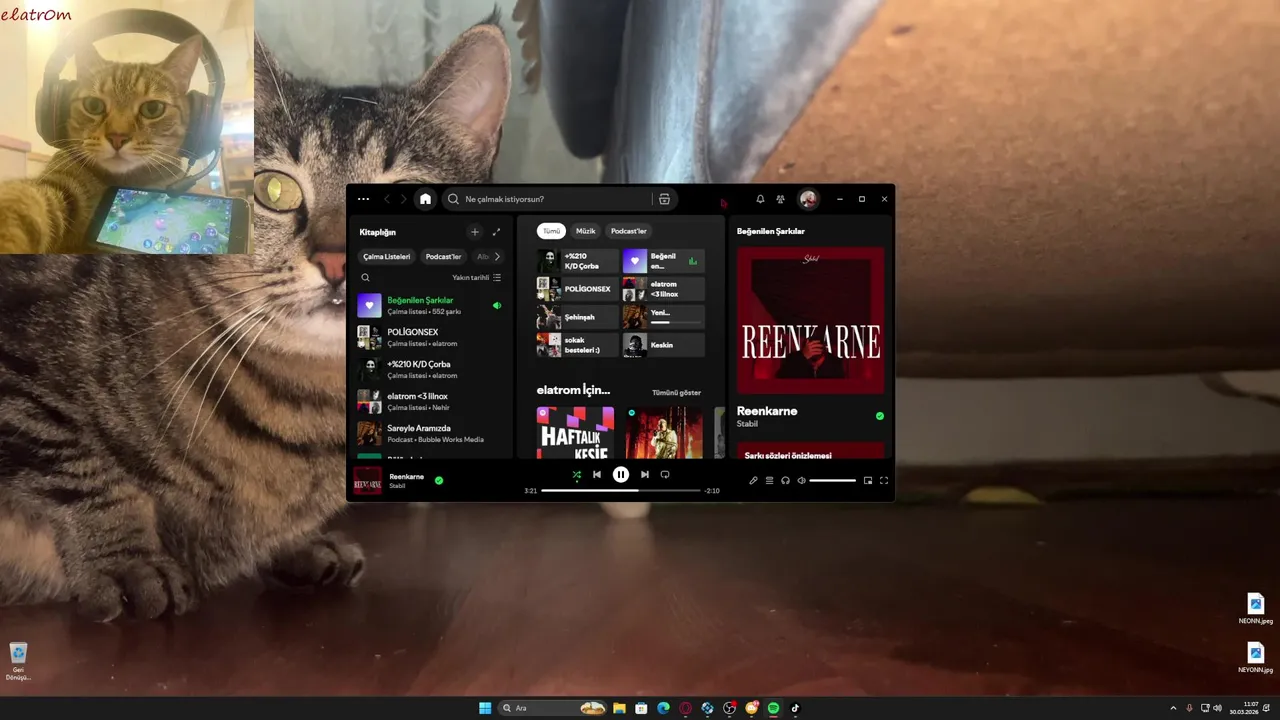Open the sokak besteleri shortcut card
1280x720 pixels.
click(x=578, y=345)
